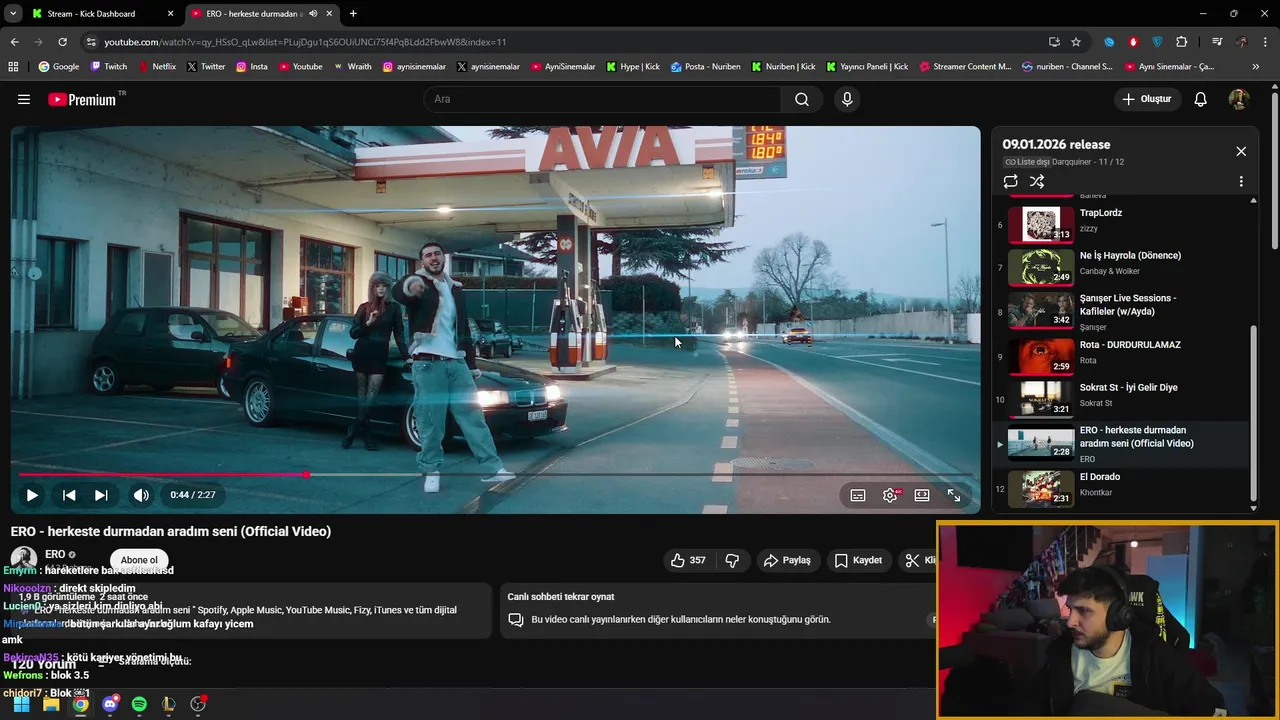Open Discord from the taskbar
The height and width of the screenshot is (720, 1280).
point(110,704)
